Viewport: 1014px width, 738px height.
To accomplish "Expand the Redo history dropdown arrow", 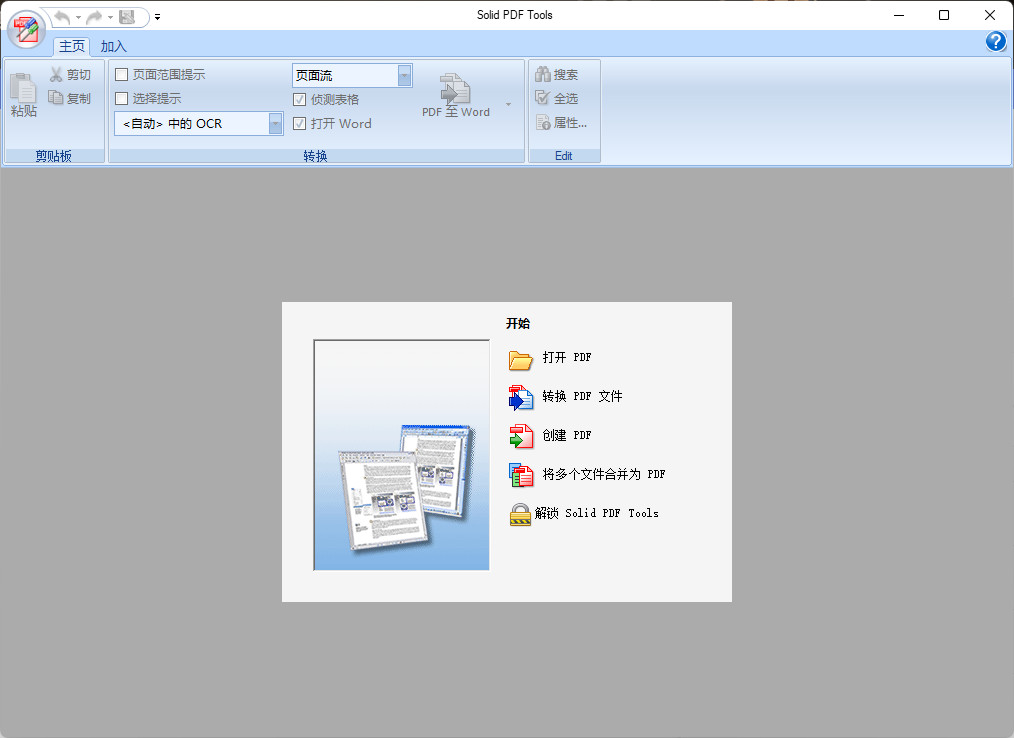I will point(111,17).
